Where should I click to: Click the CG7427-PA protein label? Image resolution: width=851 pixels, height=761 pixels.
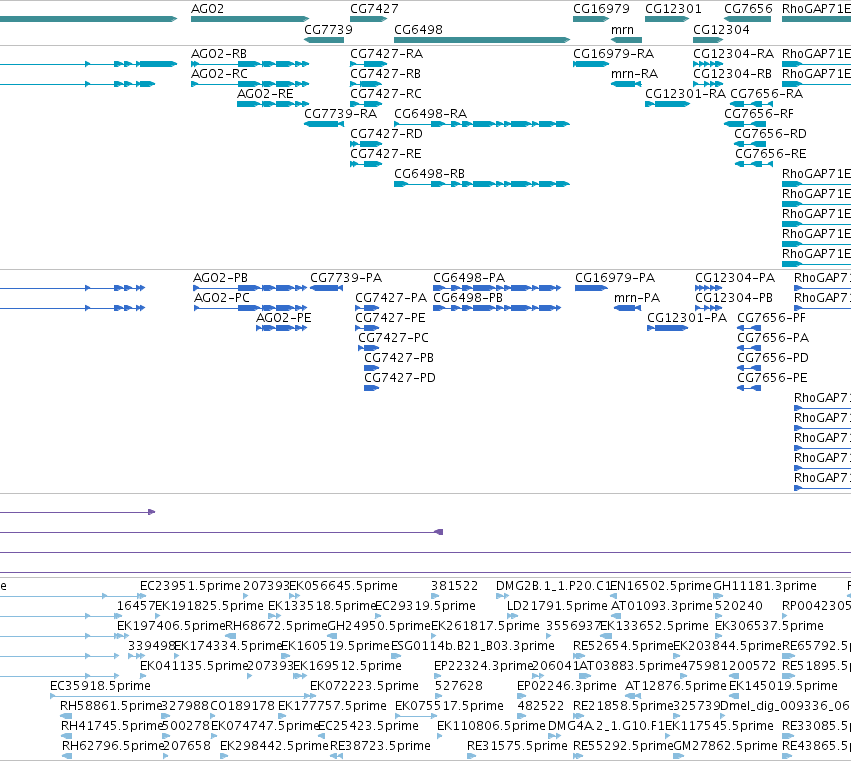391,298
